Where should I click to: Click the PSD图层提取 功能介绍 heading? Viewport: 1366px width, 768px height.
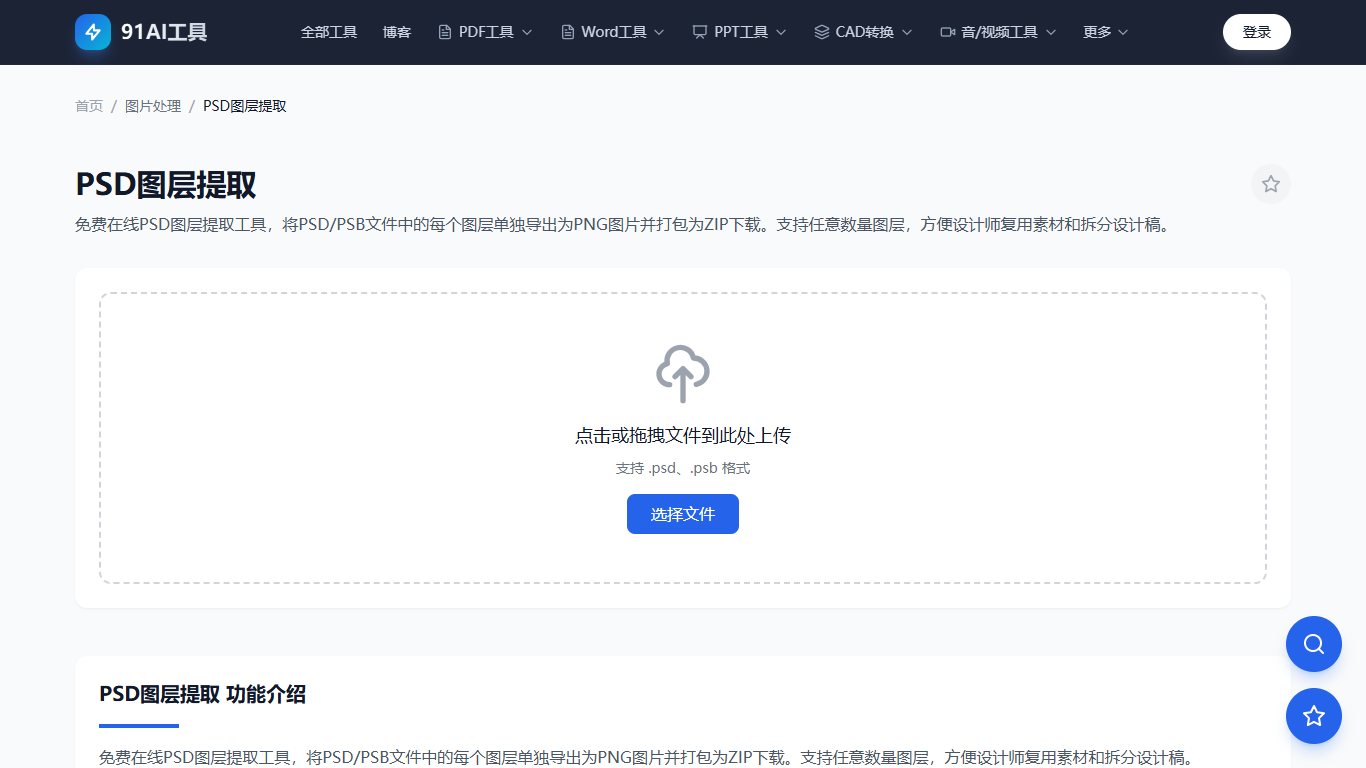202,694
